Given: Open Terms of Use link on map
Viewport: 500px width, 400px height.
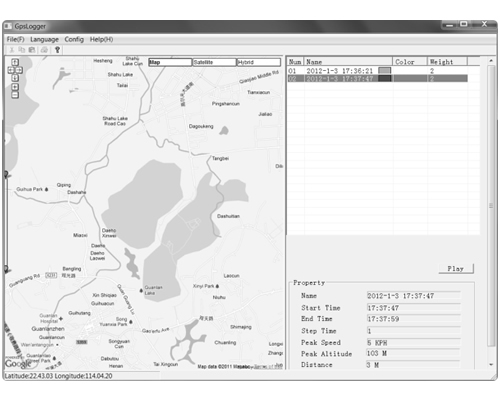Looking at the screenshot, I should tap(268, 366).
